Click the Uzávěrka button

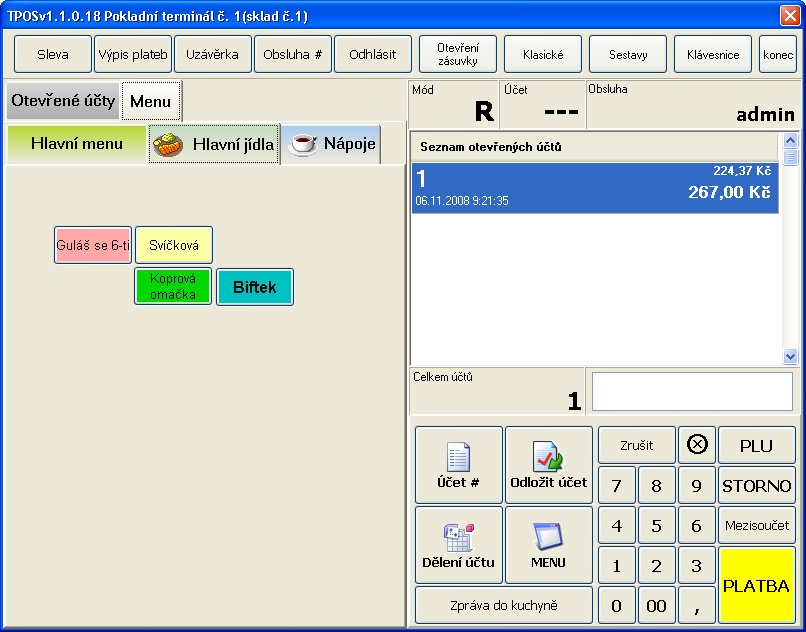(213, 55)
